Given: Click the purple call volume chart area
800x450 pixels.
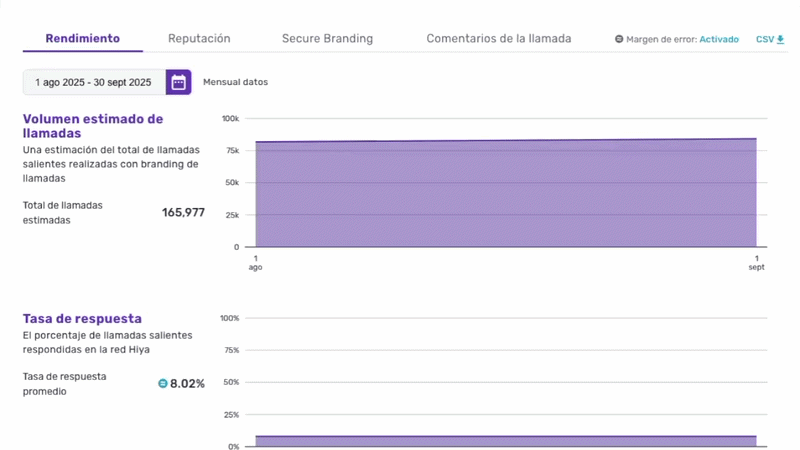Looking at the screenshot, I should pyautogui.click(x=505, y=195).
